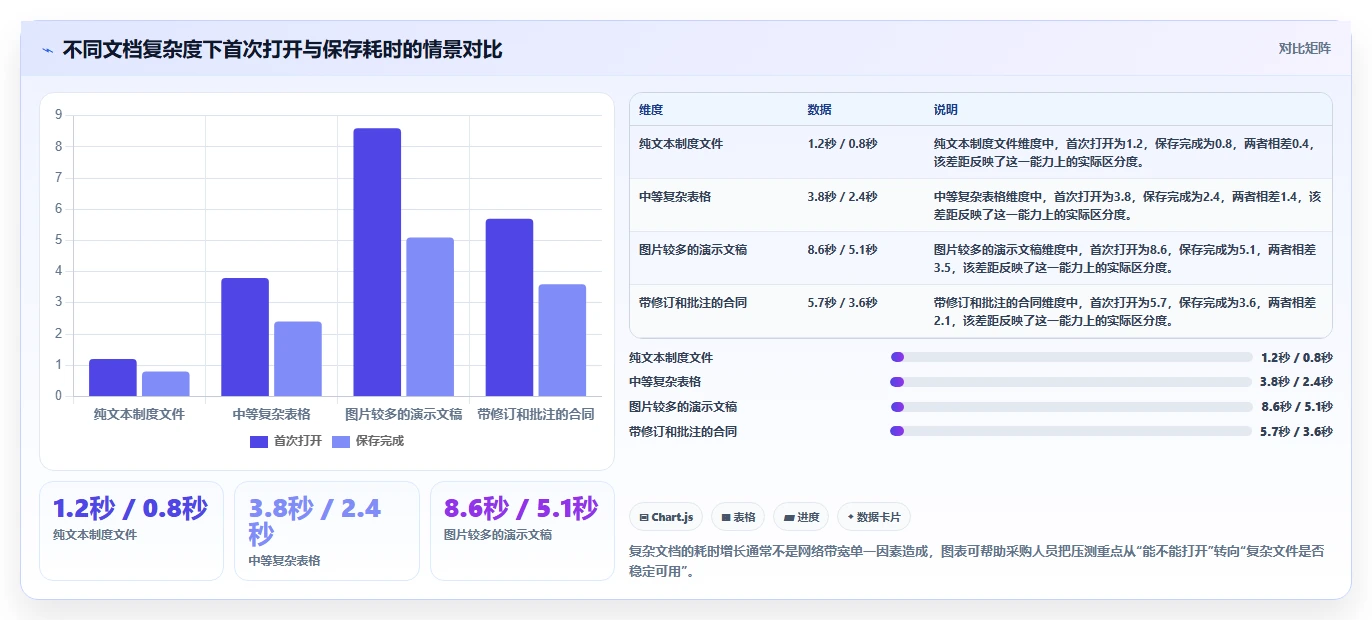Select the 保存完成 bar for 中等复杂表格
Image resolution: width=1372 pixels, height=620 pixels.
coord(298,359)
